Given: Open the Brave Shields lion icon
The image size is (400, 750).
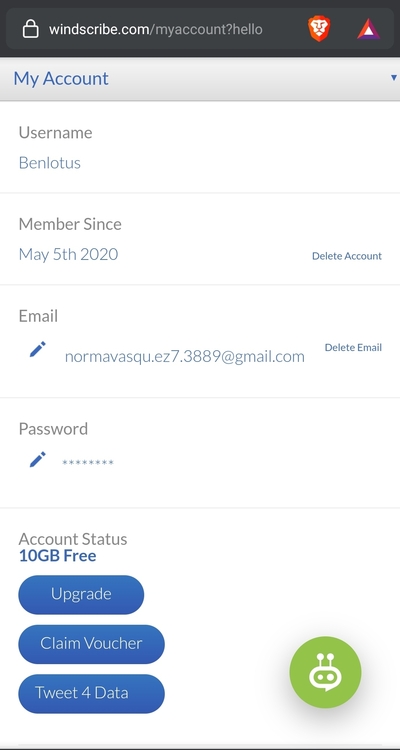Looking at the screenshot, I should point(319,29).
